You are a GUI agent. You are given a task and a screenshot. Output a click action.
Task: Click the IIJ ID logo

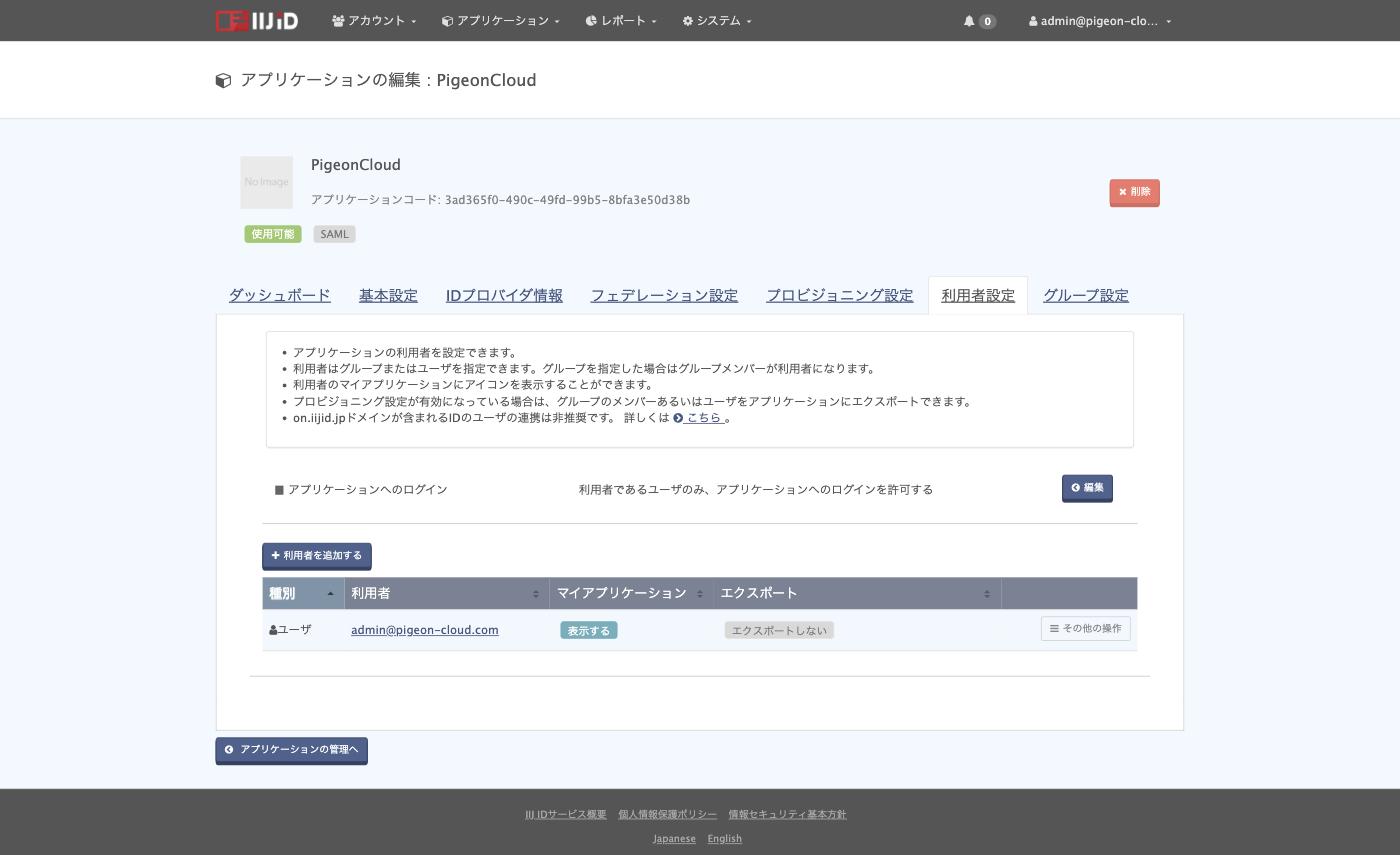tap(256, 20)
